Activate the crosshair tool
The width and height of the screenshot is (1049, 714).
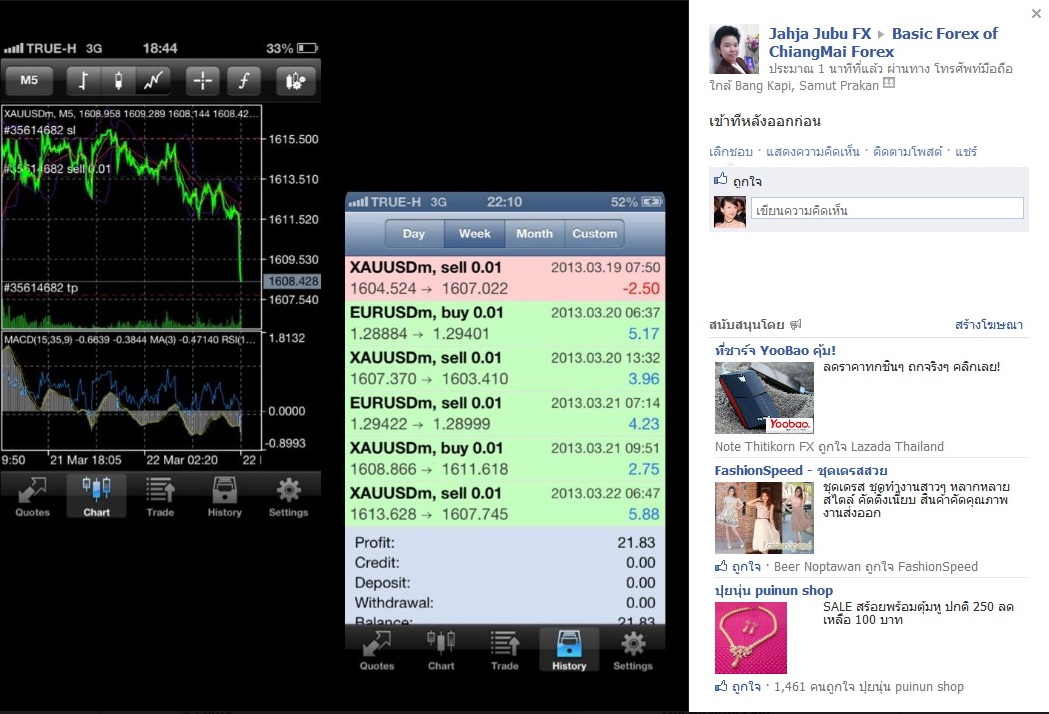click(x=202, y=81)
